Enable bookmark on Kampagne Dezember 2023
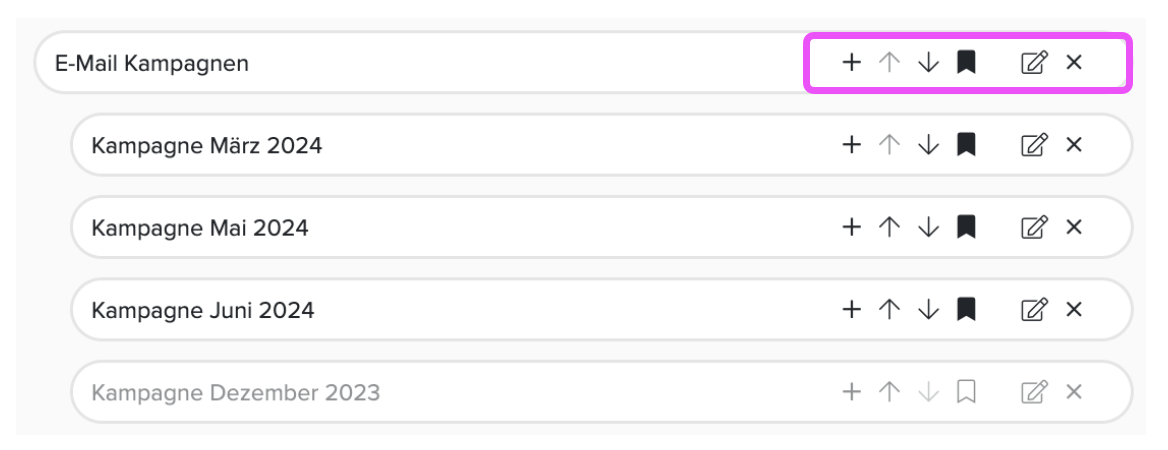The width and height of the screenshot is (1168, 450). click(966, 392)
